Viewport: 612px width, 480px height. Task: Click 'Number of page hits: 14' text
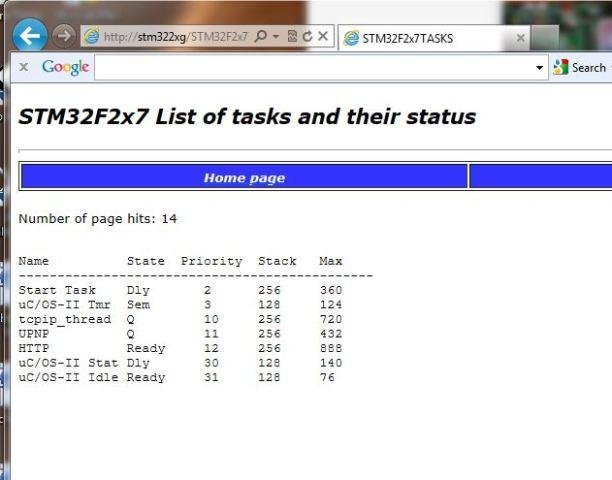tap(98, 219)
